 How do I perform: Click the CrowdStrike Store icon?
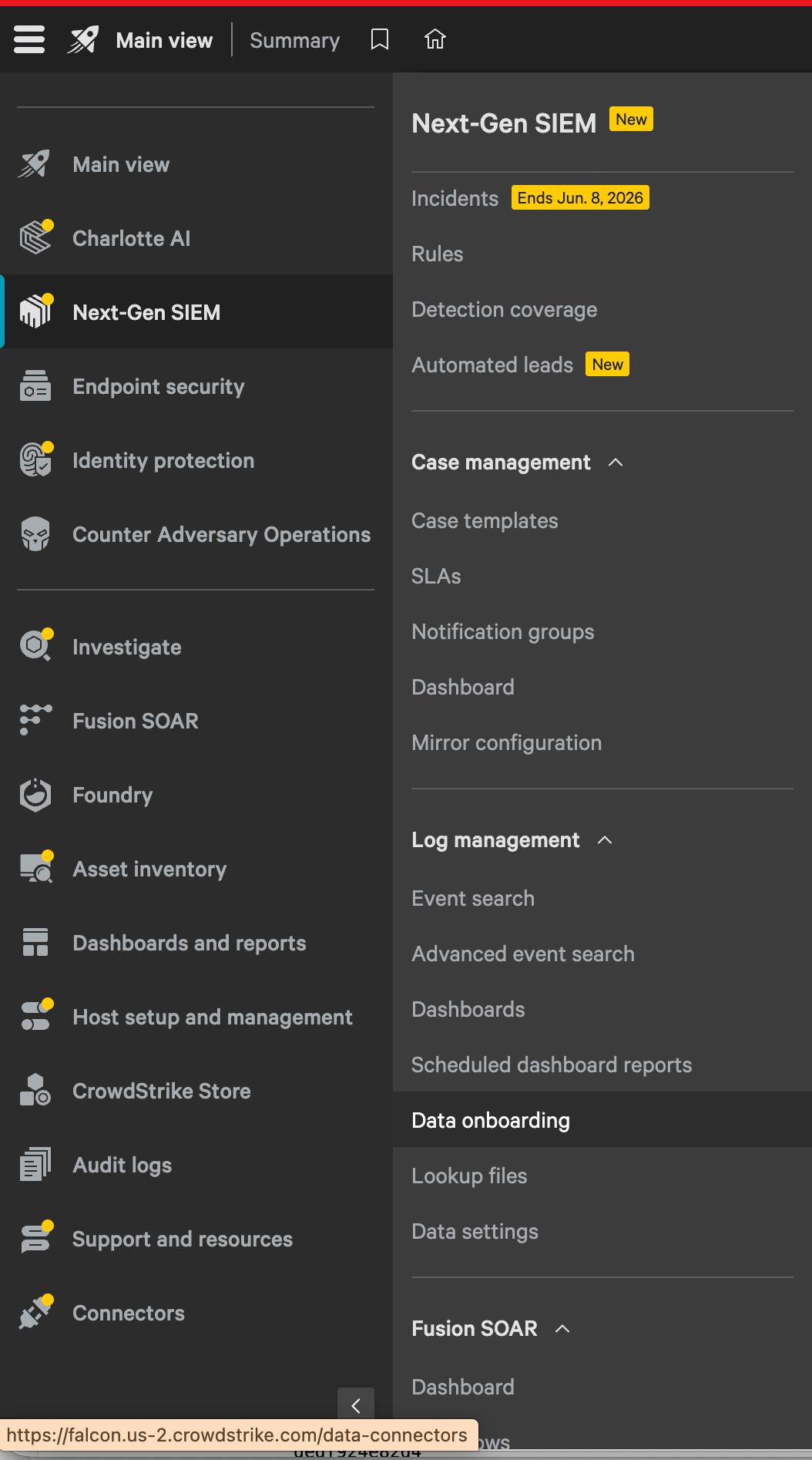[x=35, y=1090]
